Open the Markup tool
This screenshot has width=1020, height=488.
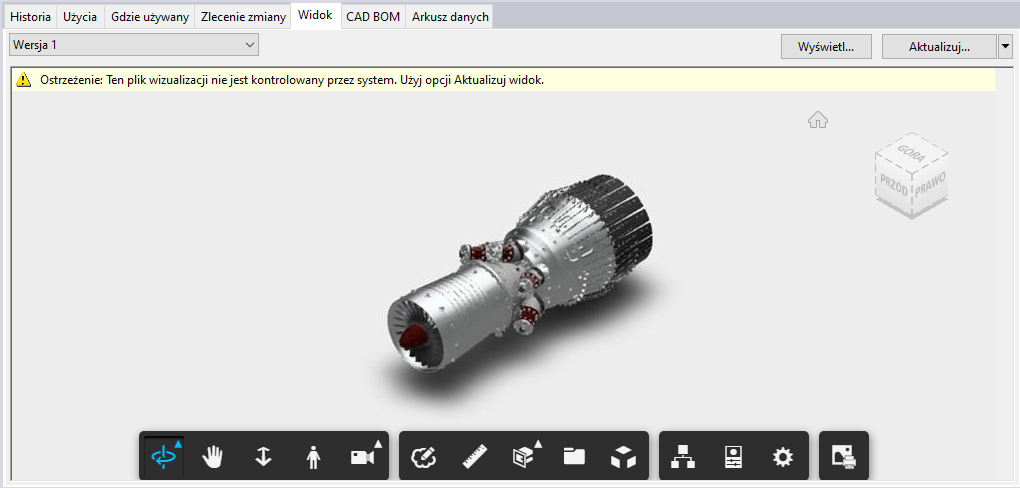pyautogui.click(x=423, y=457)
